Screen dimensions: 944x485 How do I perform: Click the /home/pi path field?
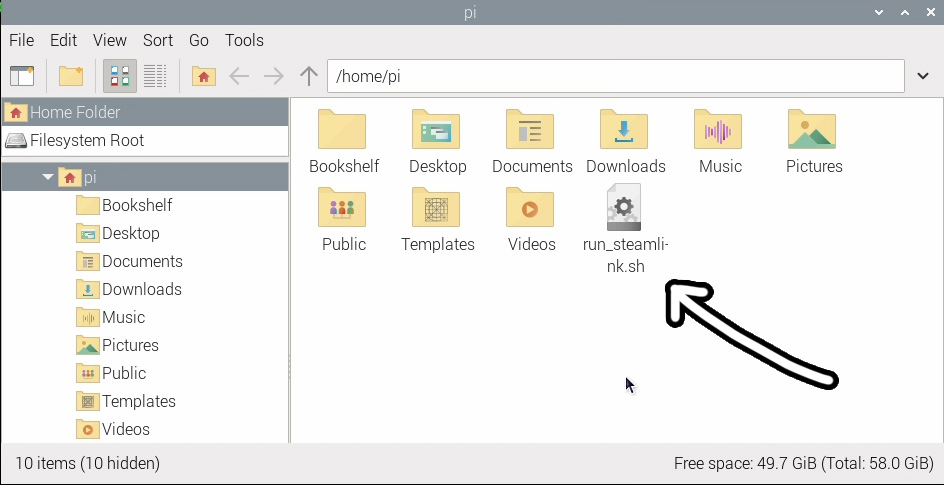[x=615, y=76]
